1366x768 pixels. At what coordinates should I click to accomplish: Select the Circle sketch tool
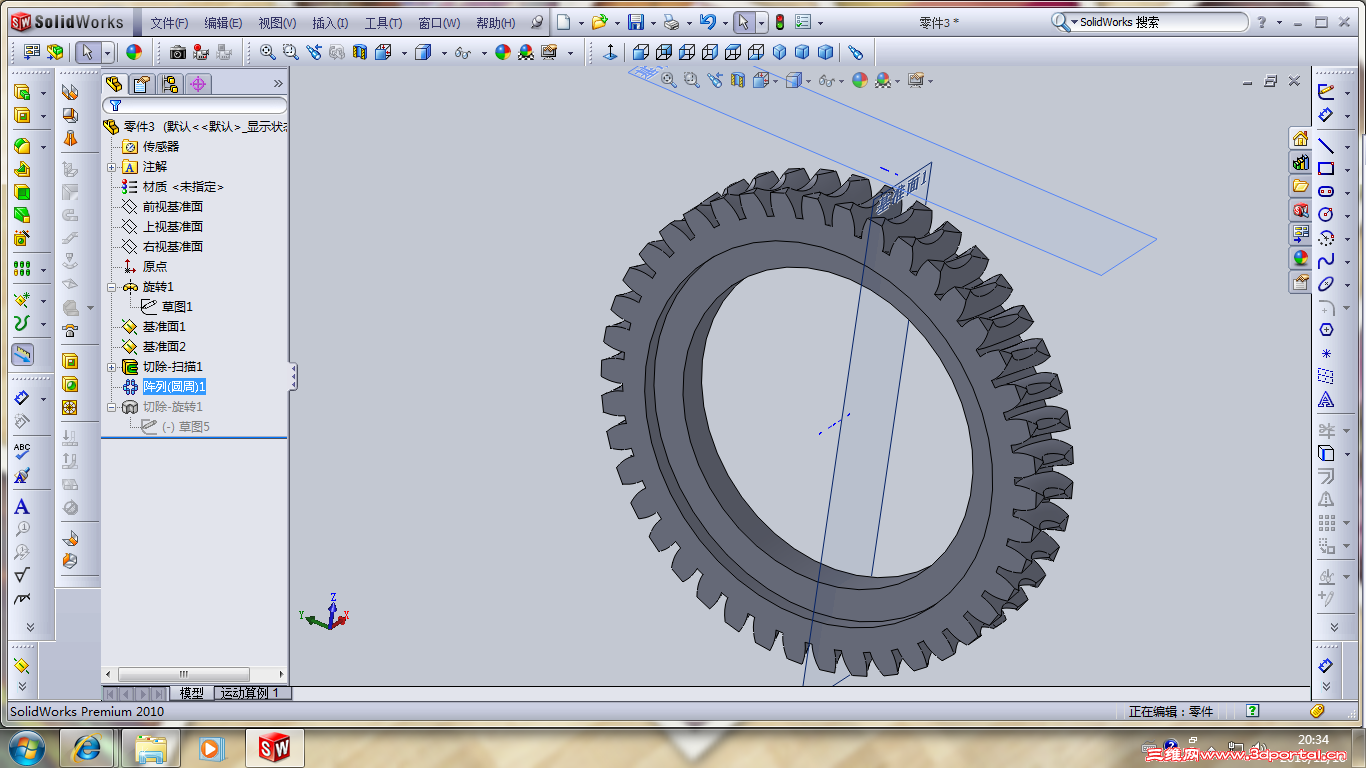click(1326, 214)
